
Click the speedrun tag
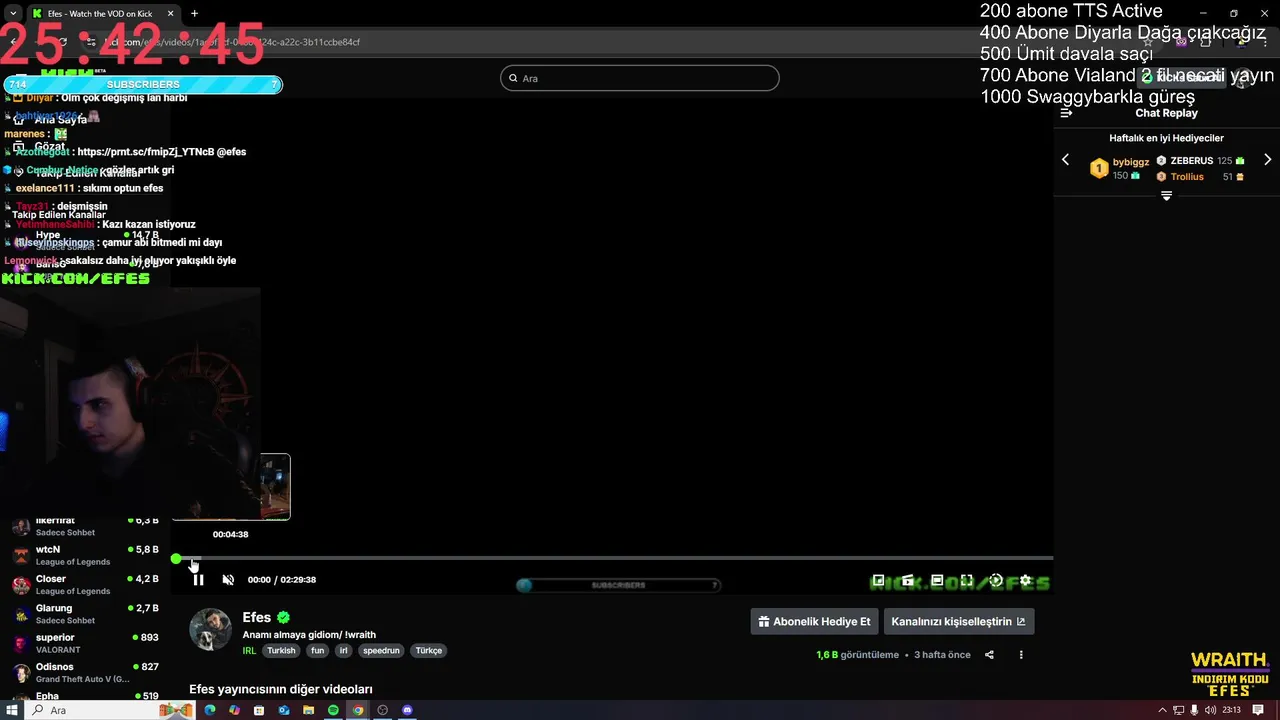click(x=381, y=650)
